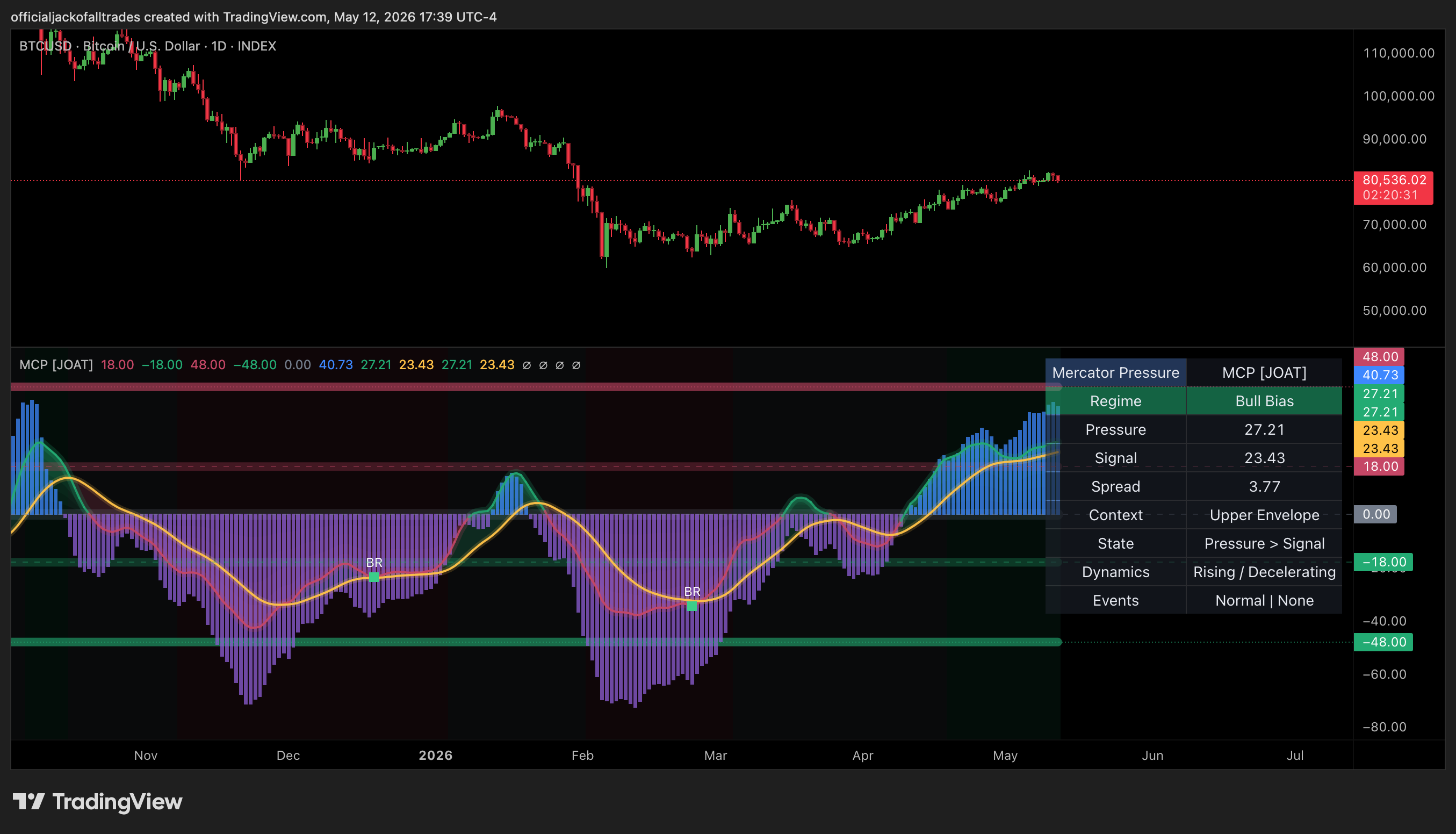Click the MCP [JOAT] table header cell

coord(1264,372)
